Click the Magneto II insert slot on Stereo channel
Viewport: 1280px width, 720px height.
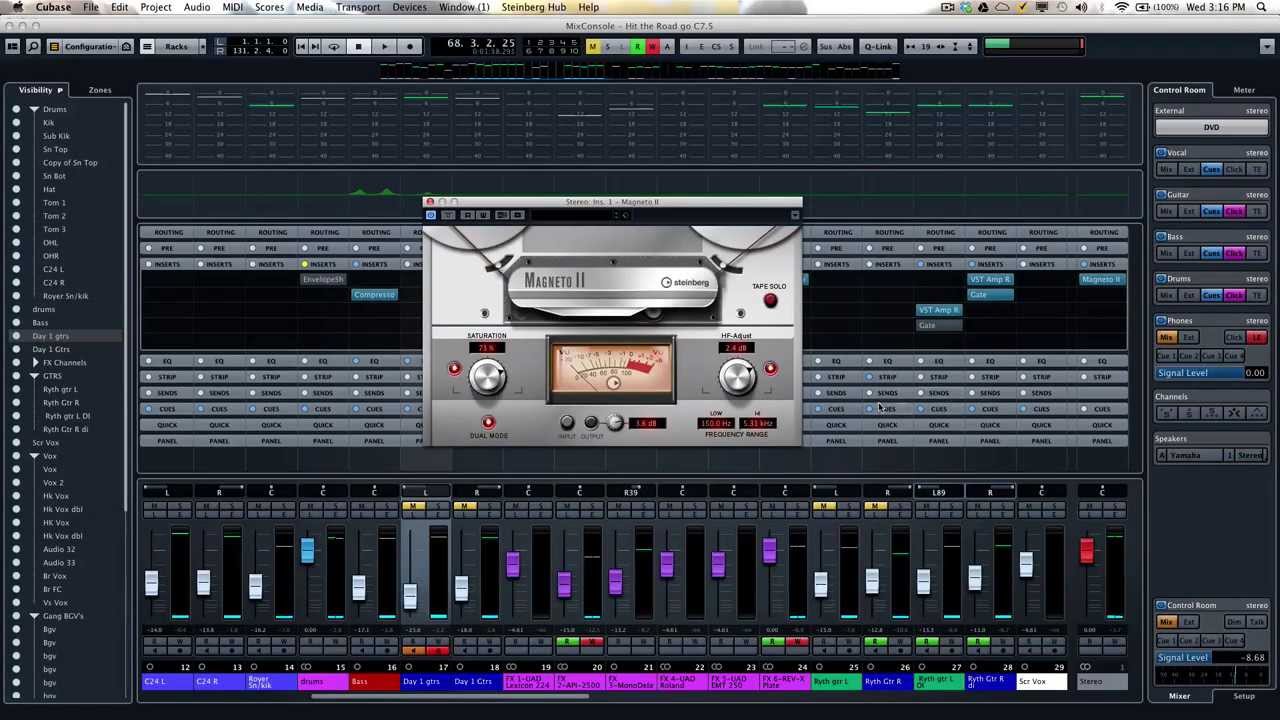coord(1101,280)
